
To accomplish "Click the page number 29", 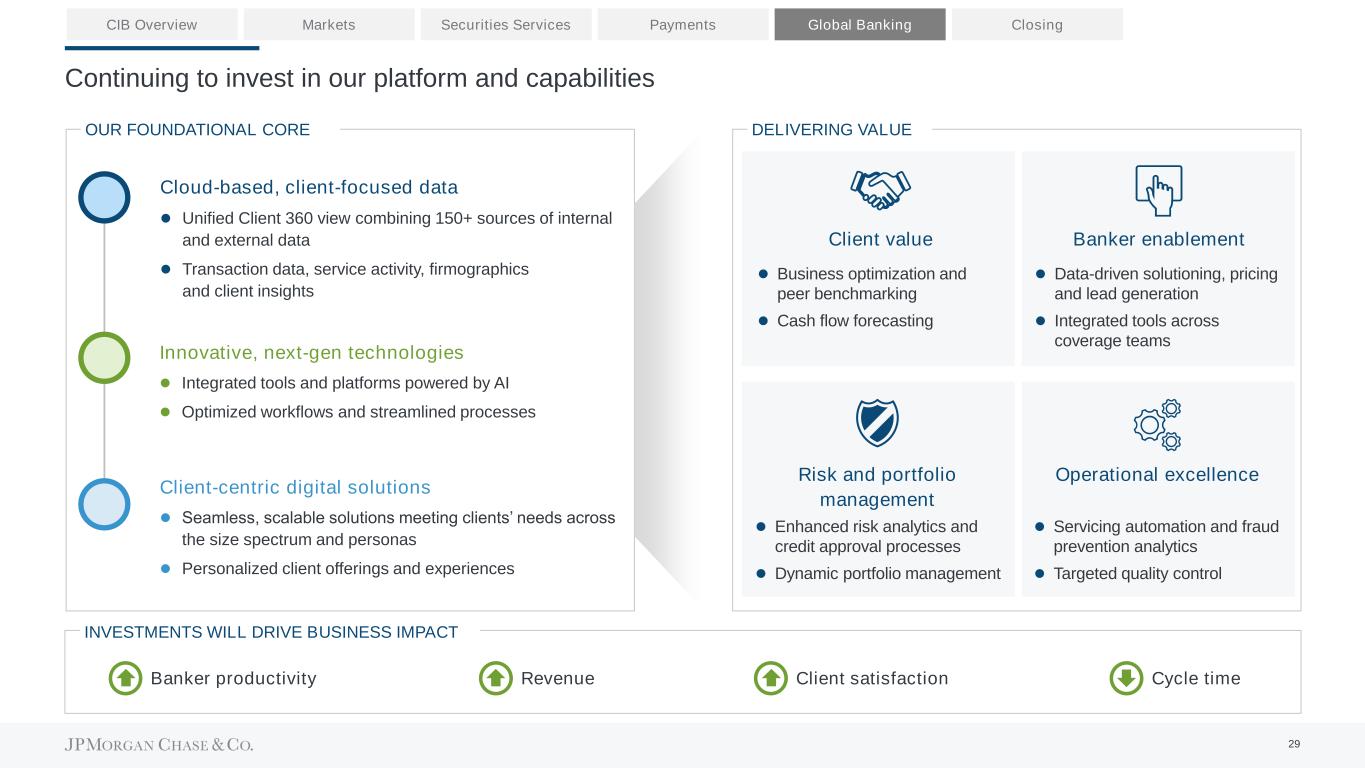I will pos(1294,744).
